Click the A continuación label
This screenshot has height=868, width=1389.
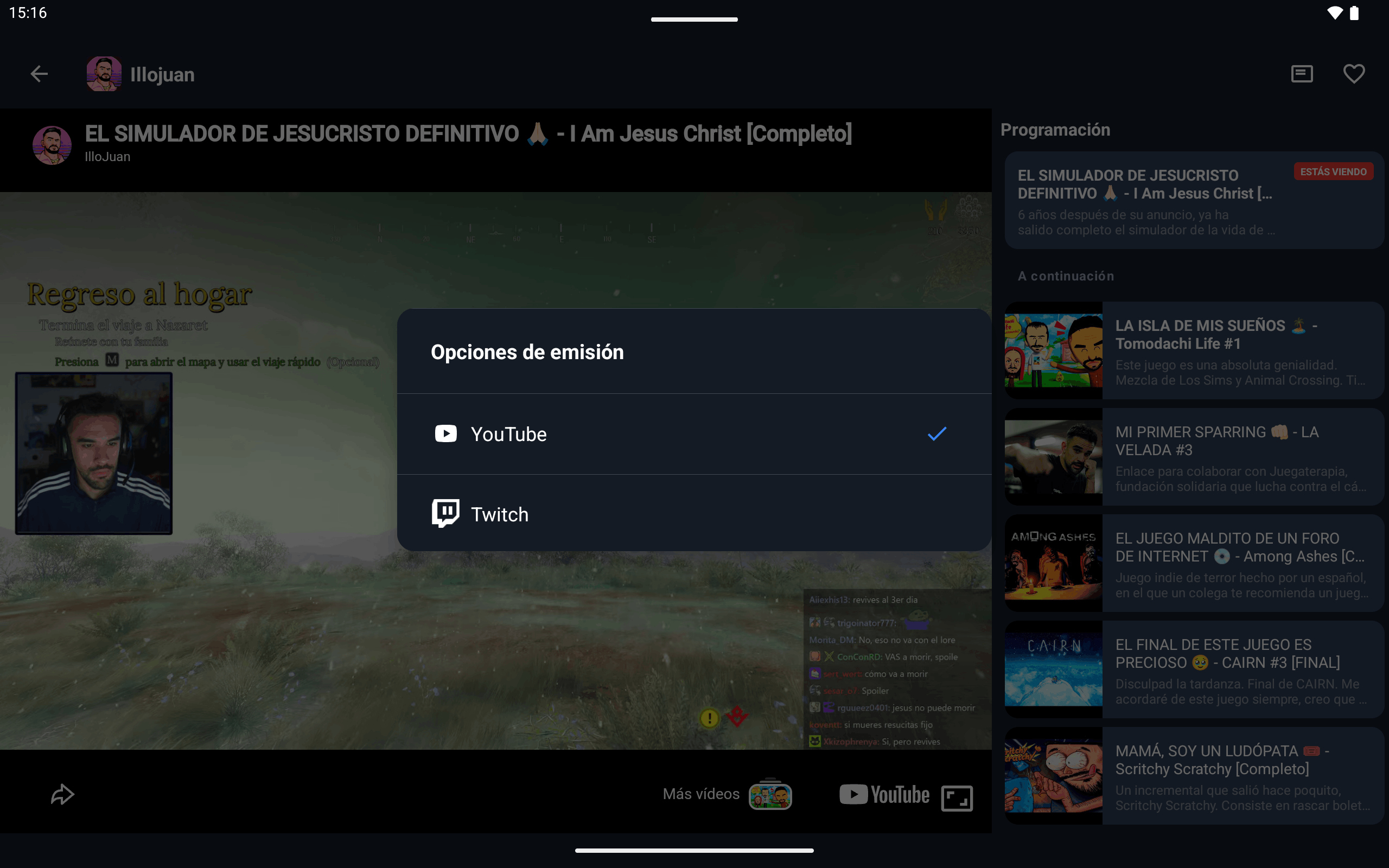(x=1066, y=276)
